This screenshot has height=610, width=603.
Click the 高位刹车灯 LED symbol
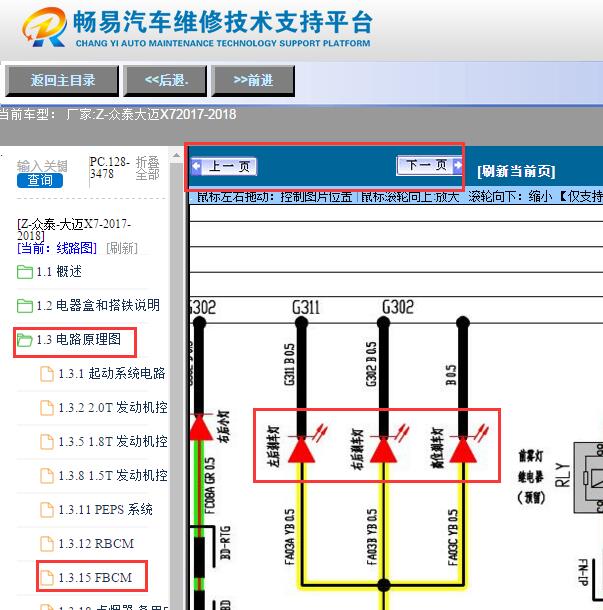[x=463, y=449]
